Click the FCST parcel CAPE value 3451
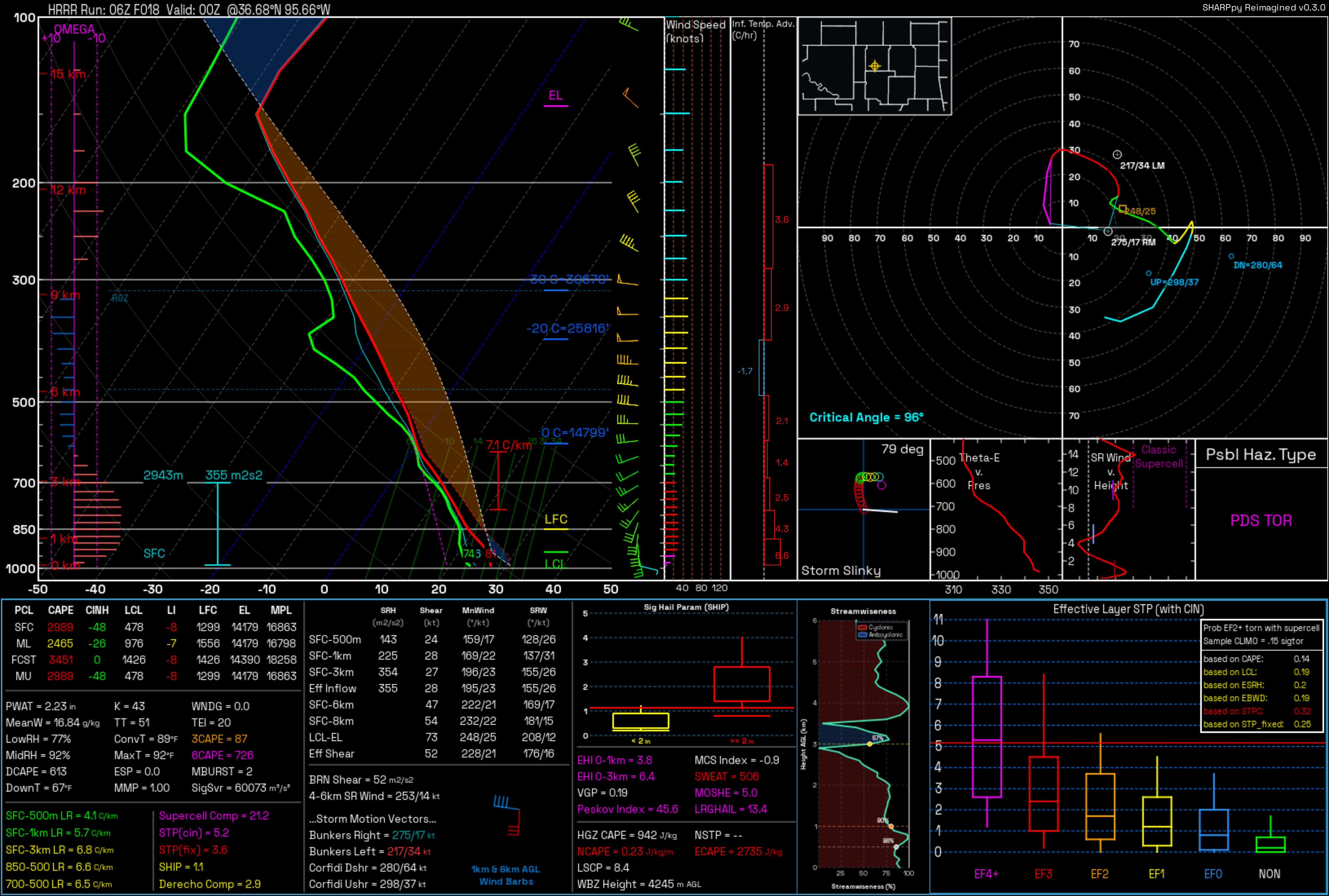Image resolution: width=1329 pixels, height=896 pixels. click(61, 660)
